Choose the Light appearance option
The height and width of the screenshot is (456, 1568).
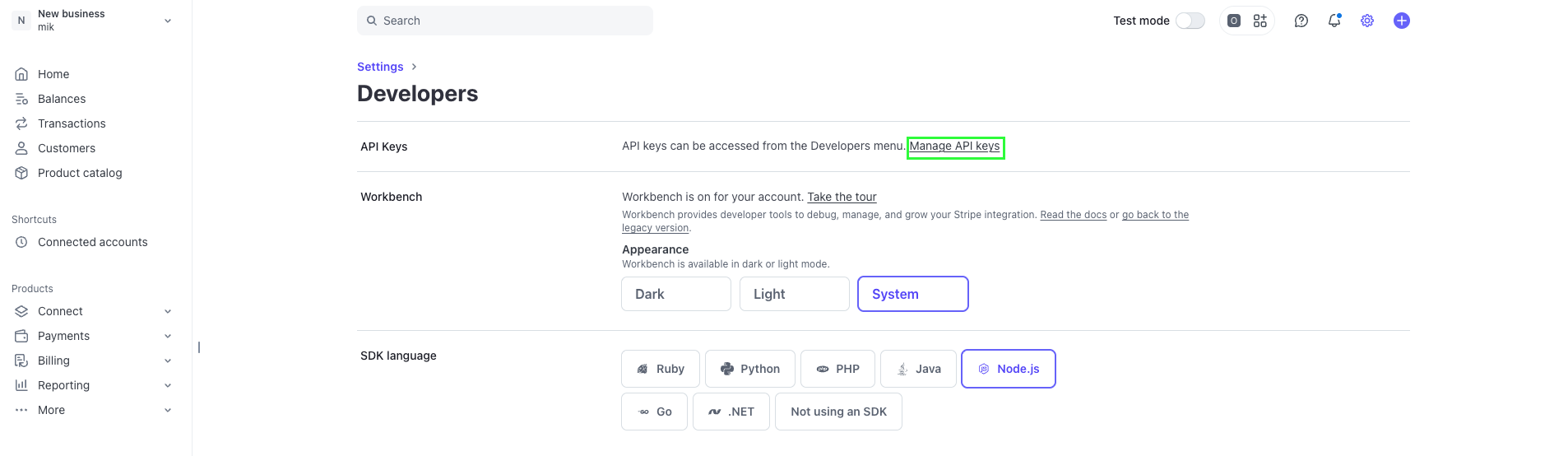794,294
